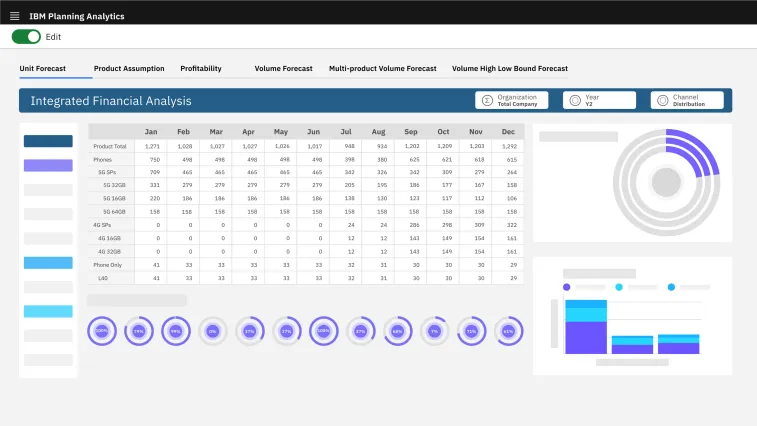Image resolution: width=757 pixels, height=426 pixels.
Task: Click the circle icon beside Channel
Action: (661, 100)
